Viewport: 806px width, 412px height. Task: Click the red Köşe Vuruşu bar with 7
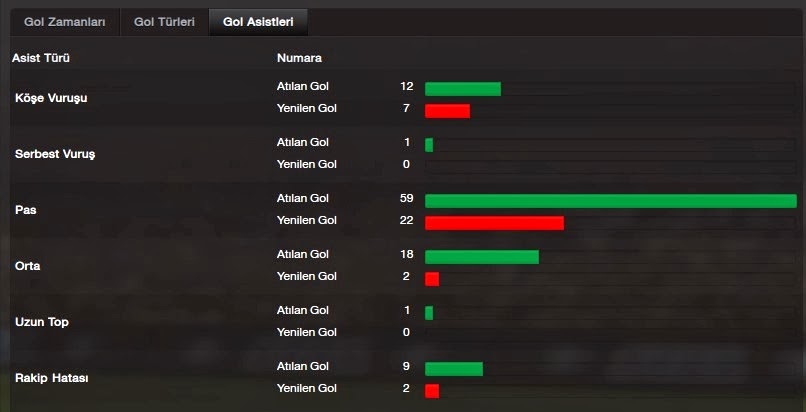[x=447, y=111]
